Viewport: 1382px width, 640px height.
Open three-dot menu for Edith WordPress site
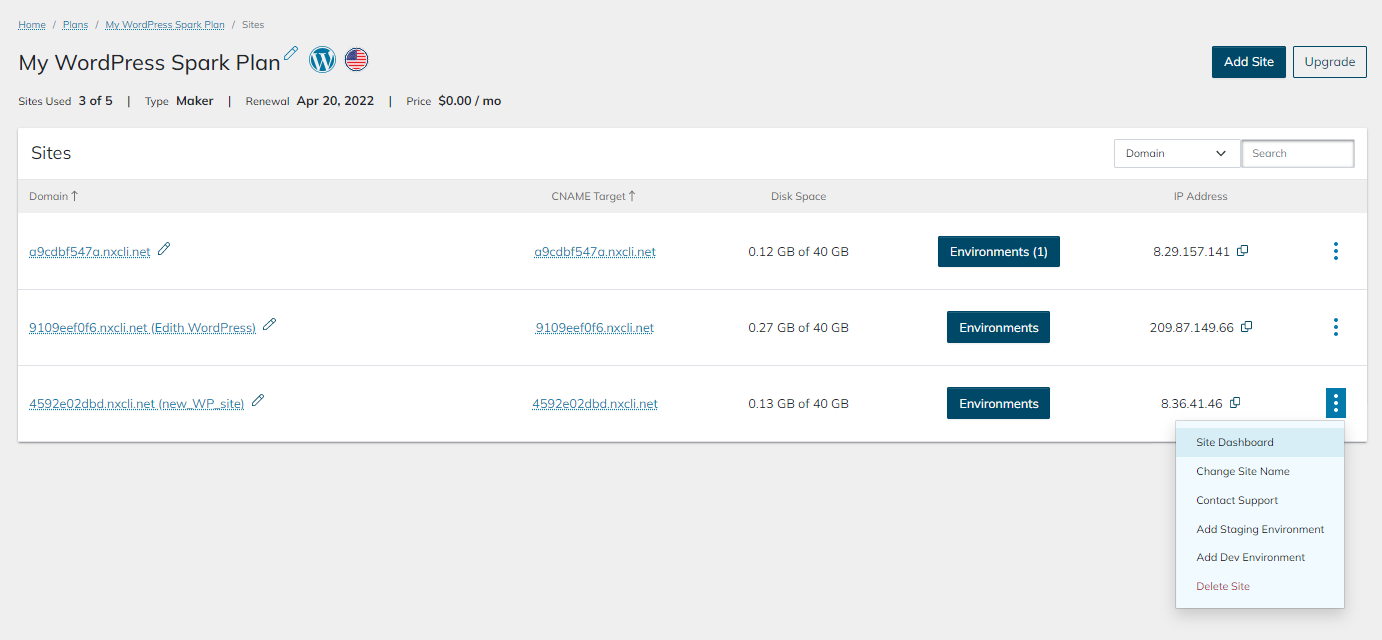coord(1336,327)
